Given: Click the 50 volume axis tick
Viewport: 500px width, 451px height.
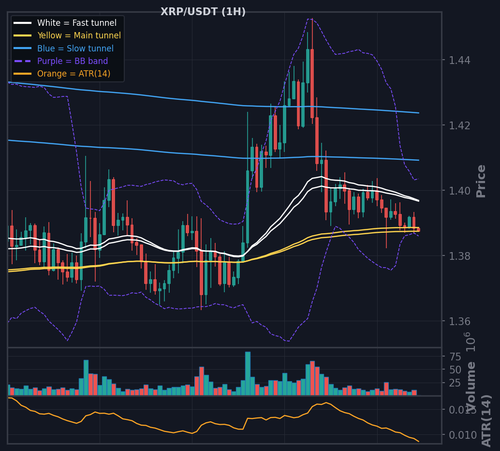Looking at the screenshot, I should point(455,370).
